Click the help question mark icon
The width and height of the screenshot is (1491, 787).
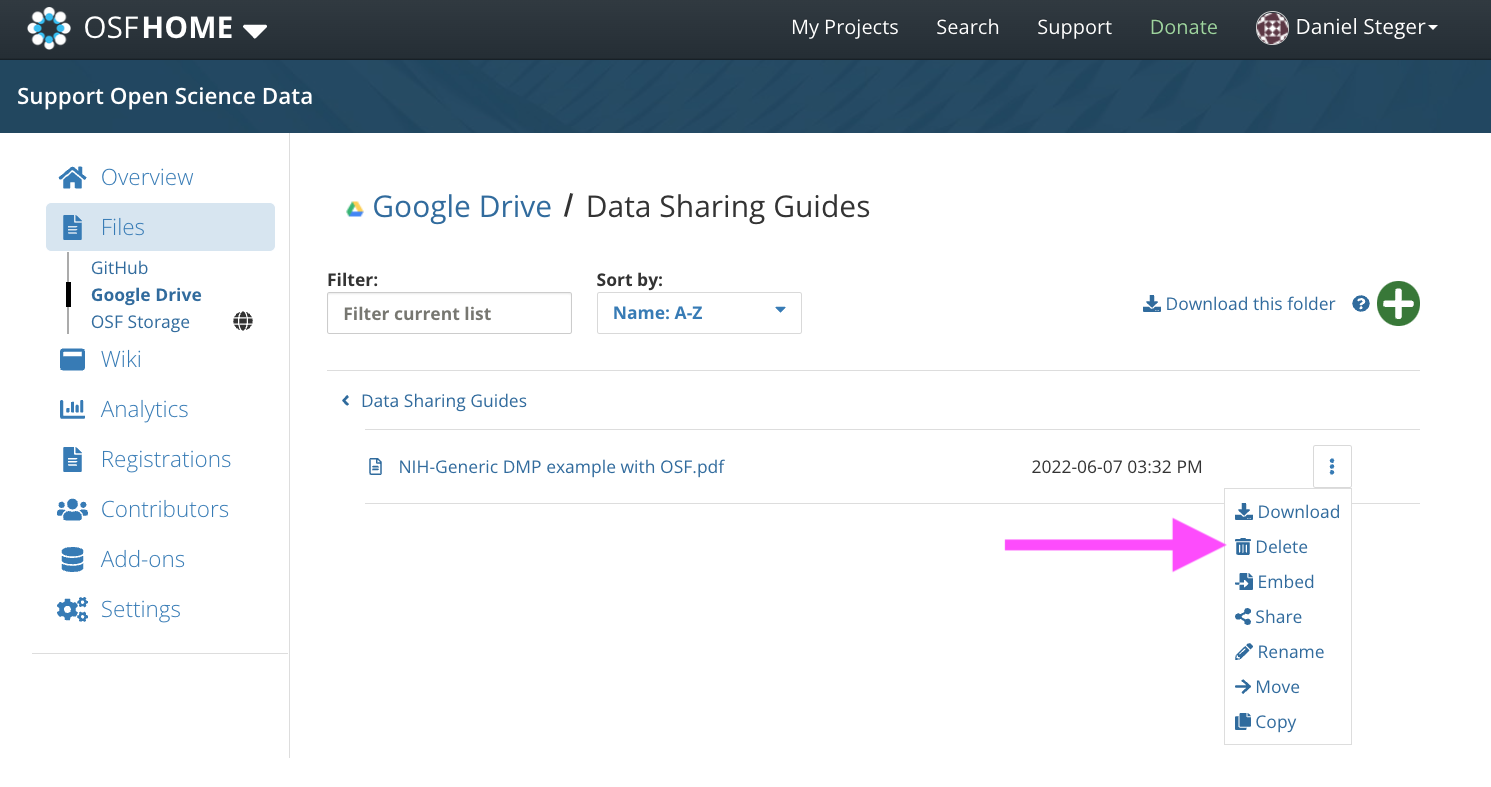pyautogui.click(x=1360, y=304)
